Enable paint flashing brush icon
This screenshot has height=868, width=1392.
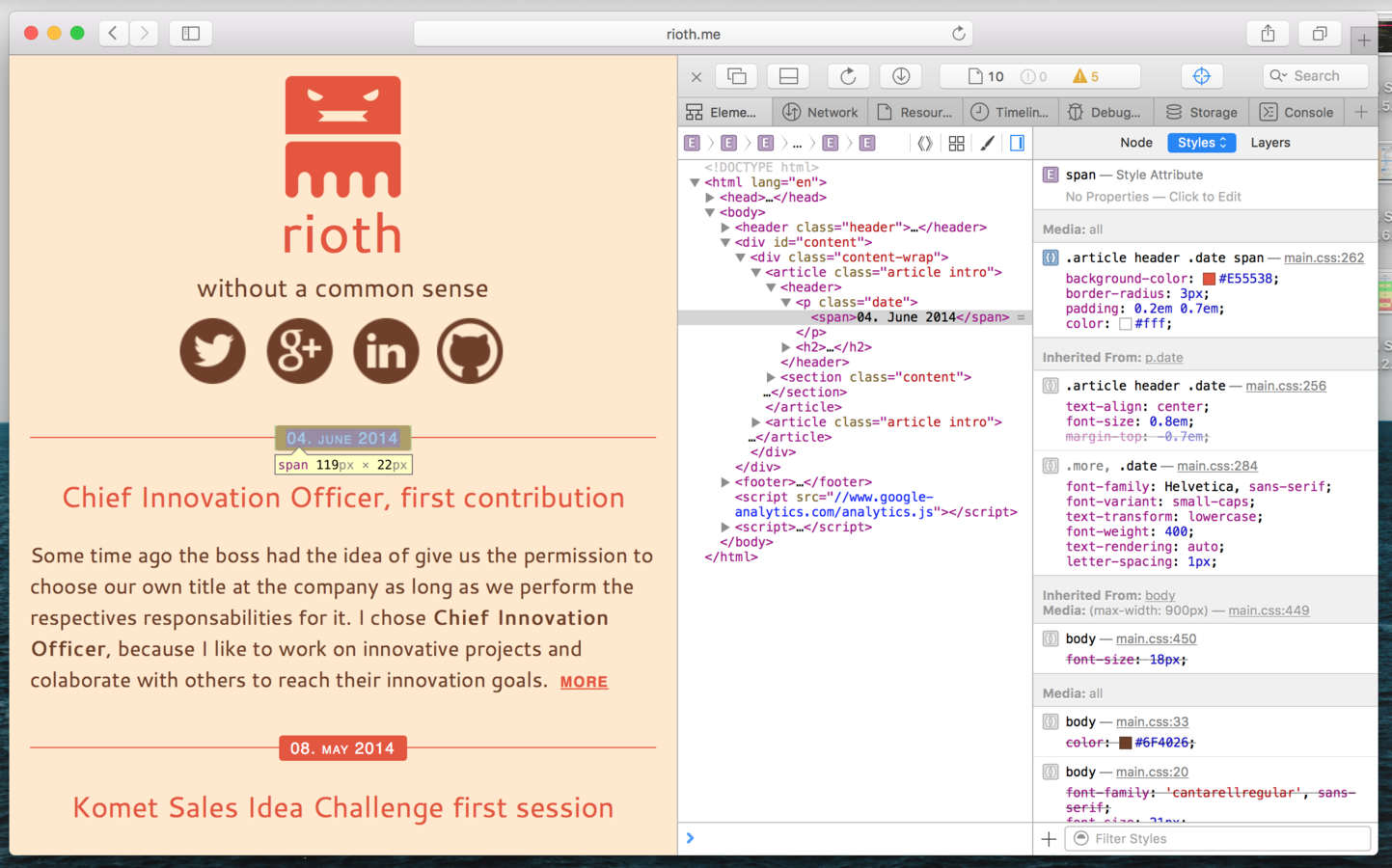click(x=987, y=143)
